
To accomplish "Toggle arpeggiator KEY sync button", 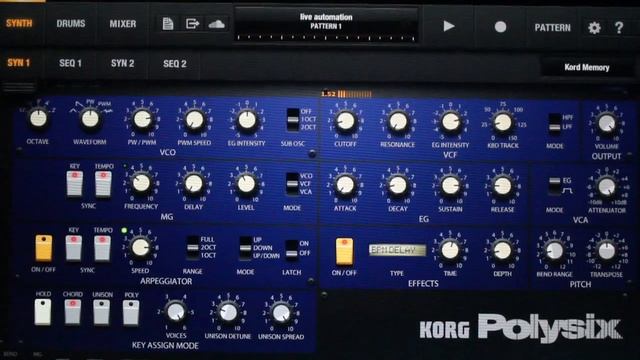I will (73, 248).
